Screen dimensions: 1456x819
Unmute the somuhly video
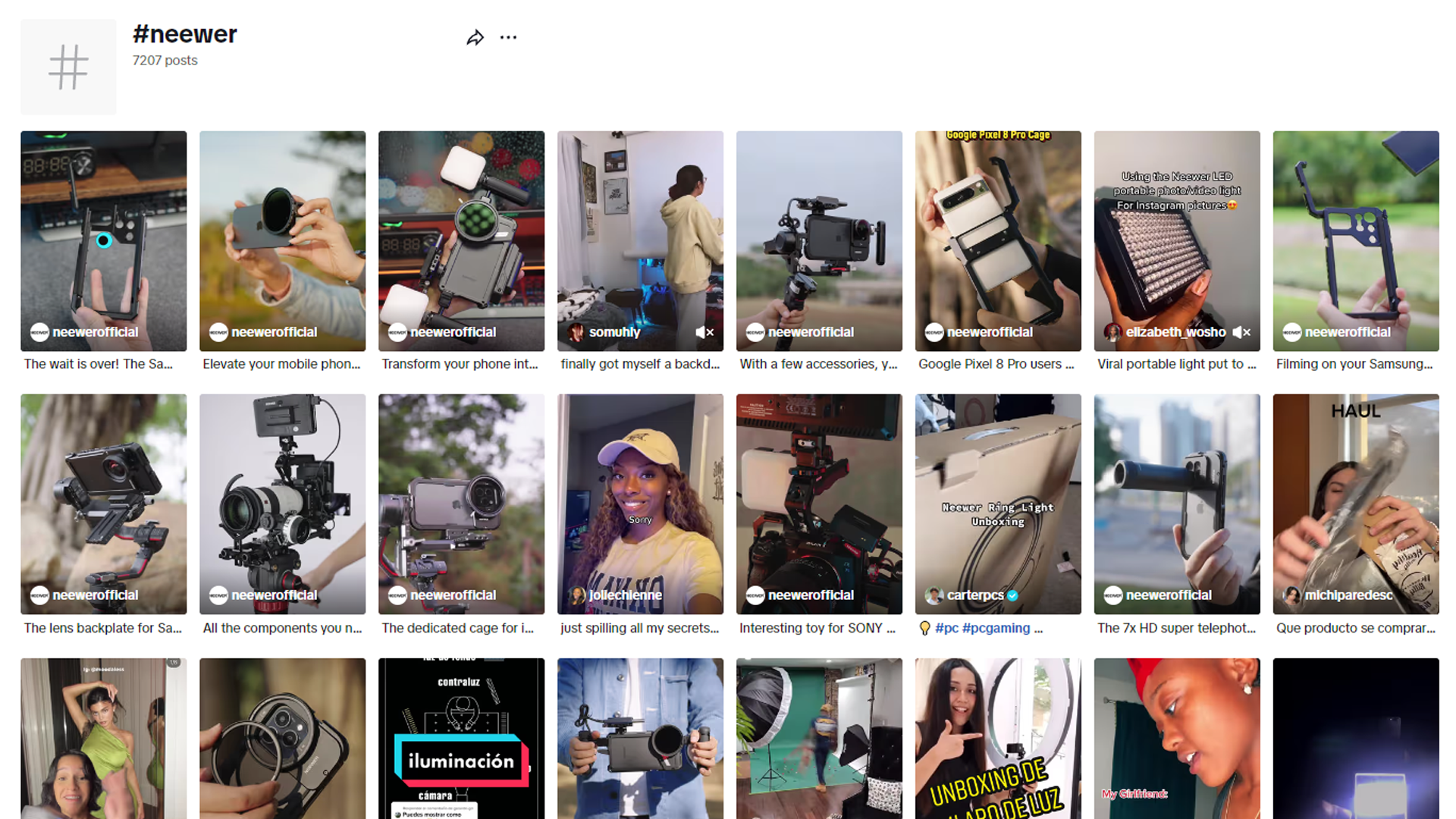pos(704,332)
